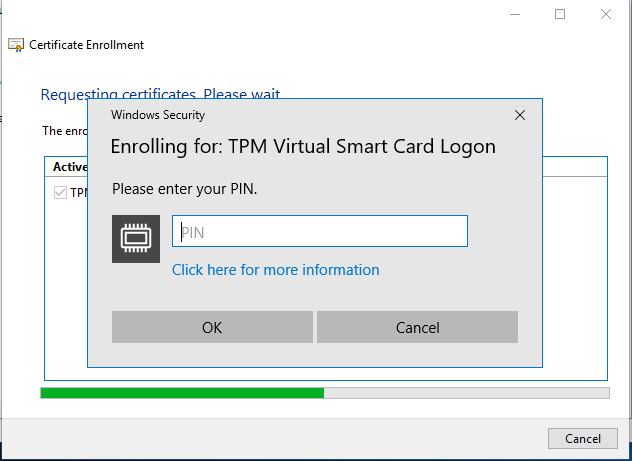Viewport: 632px width, 461px height.
Task: Click the 'Please enter your PIN.' text
Action: 185,189
